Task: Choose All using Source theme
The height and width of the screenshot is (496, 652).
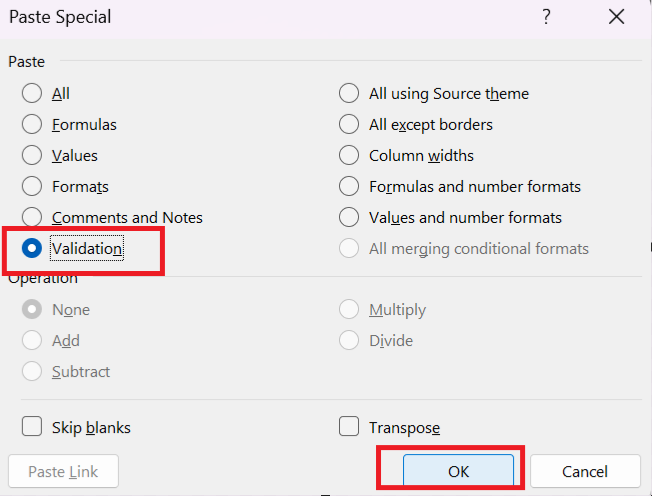Action: pos(349,94)
